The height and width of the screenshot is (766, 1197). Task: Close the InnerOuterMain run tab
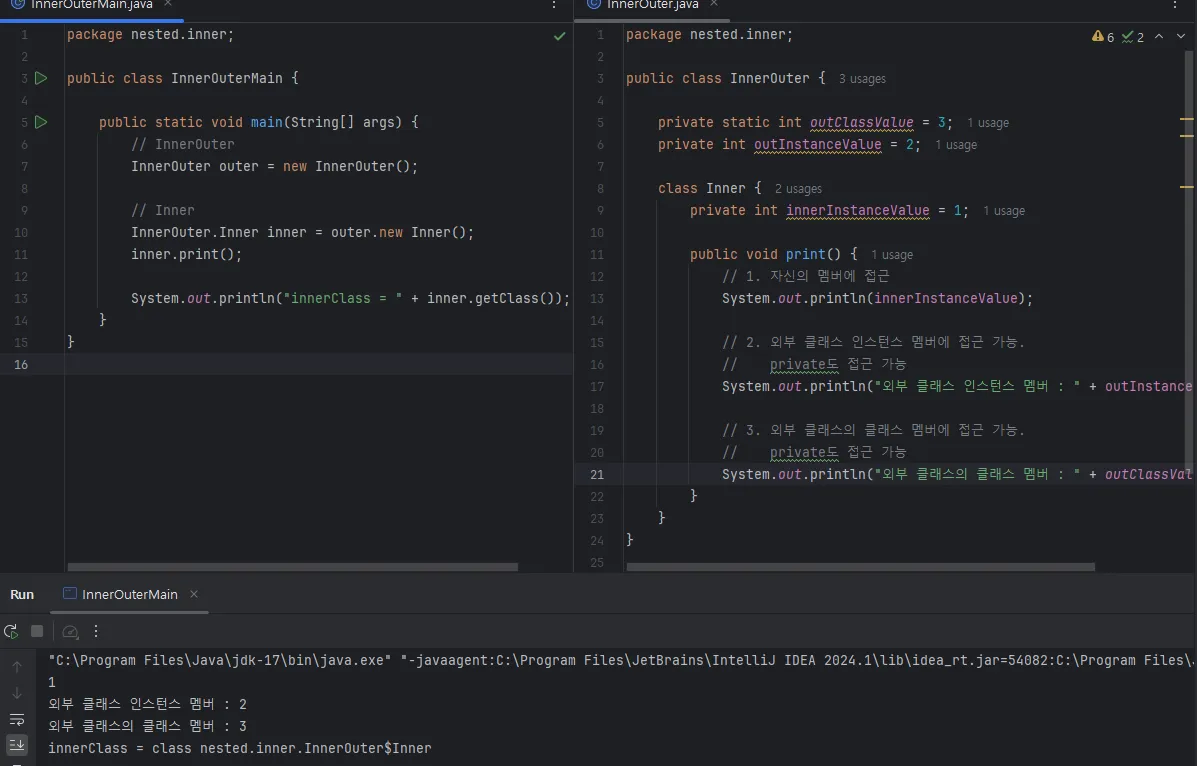coord(194,594)
